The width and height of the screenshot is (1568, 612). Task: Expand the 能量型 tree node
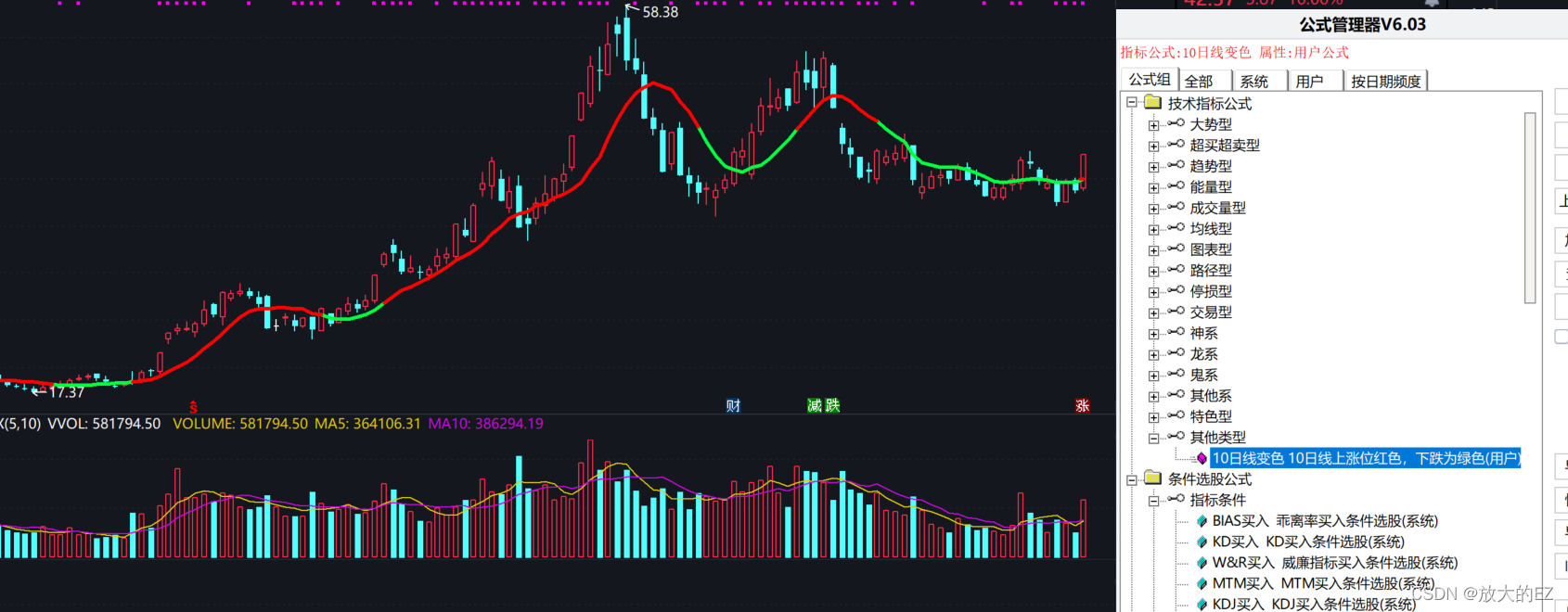[1153, 187]
